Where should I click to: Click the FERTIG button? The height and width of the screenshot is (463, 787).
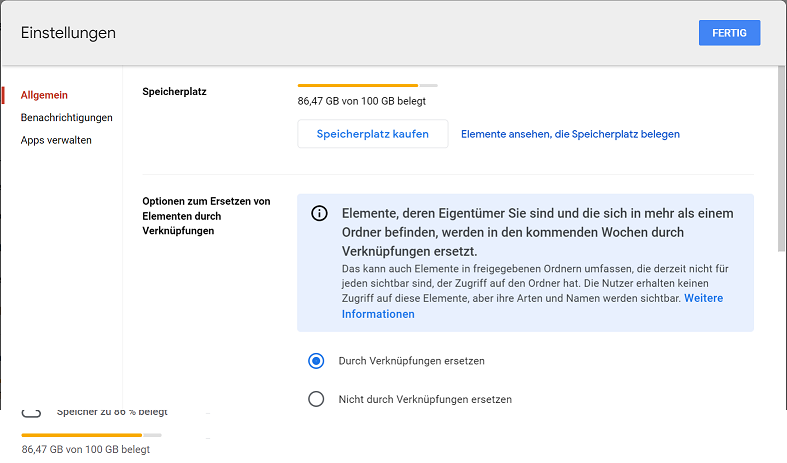(x=729, y=33)
